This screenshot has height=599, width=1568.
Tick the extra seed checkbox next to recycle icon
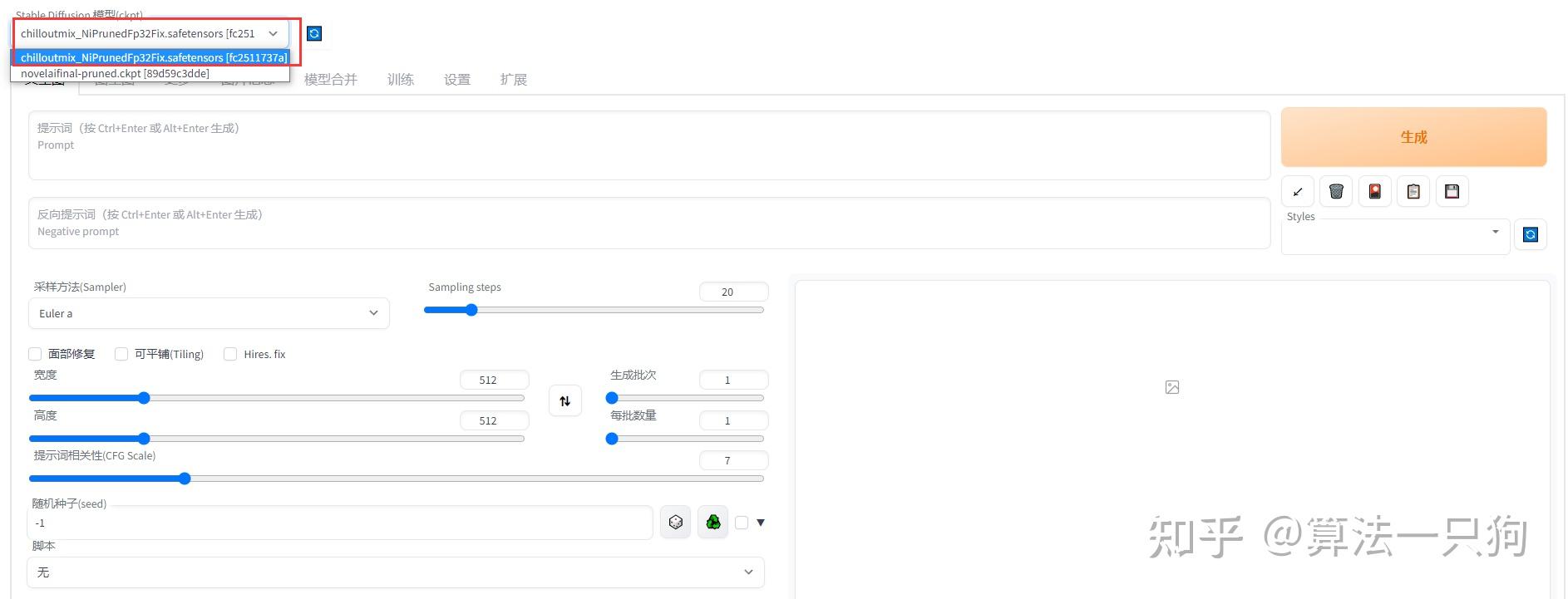coord(742,523)
